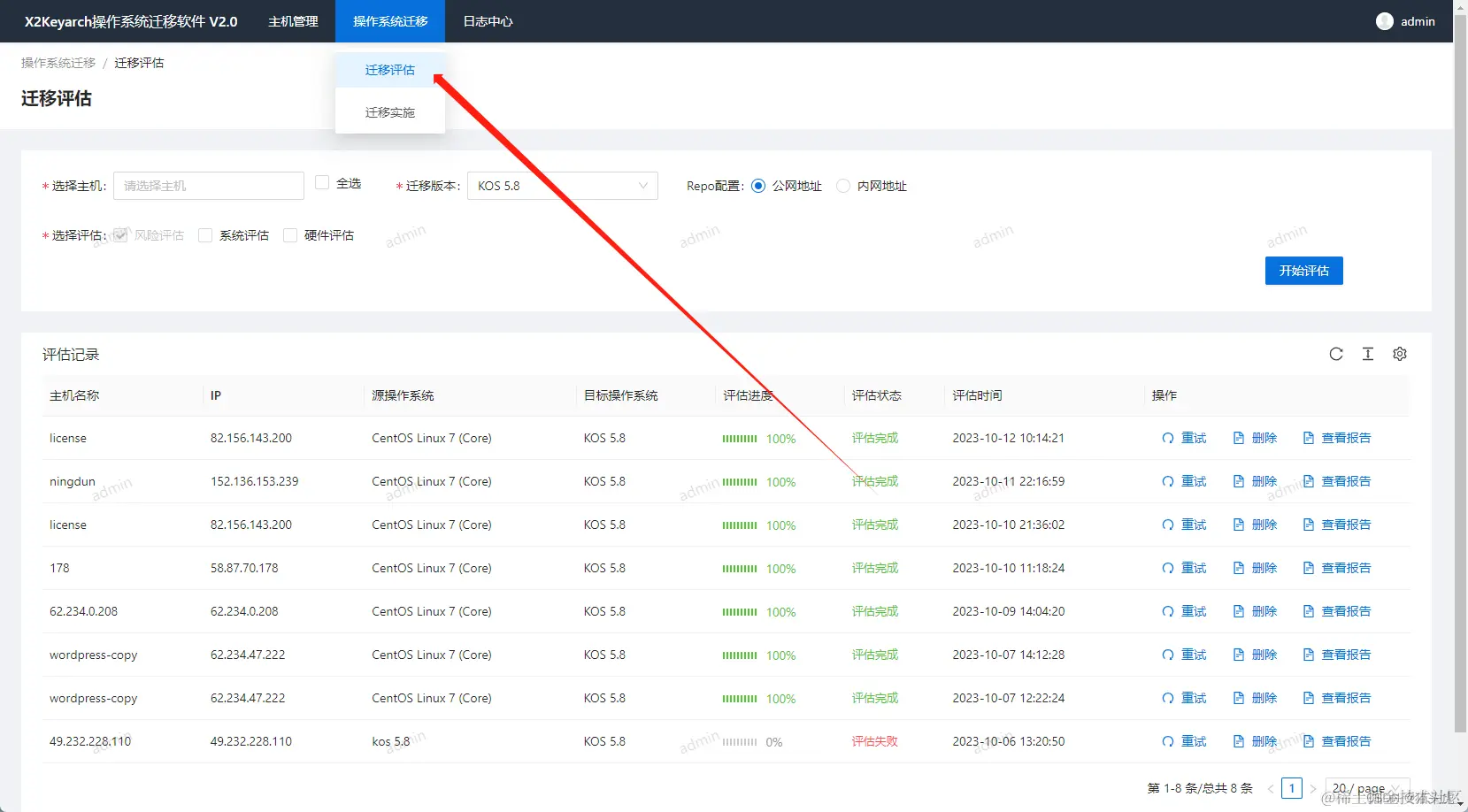
Task: Click the host name 62.234.0.208 cell
Action: (x=83, y=611)
